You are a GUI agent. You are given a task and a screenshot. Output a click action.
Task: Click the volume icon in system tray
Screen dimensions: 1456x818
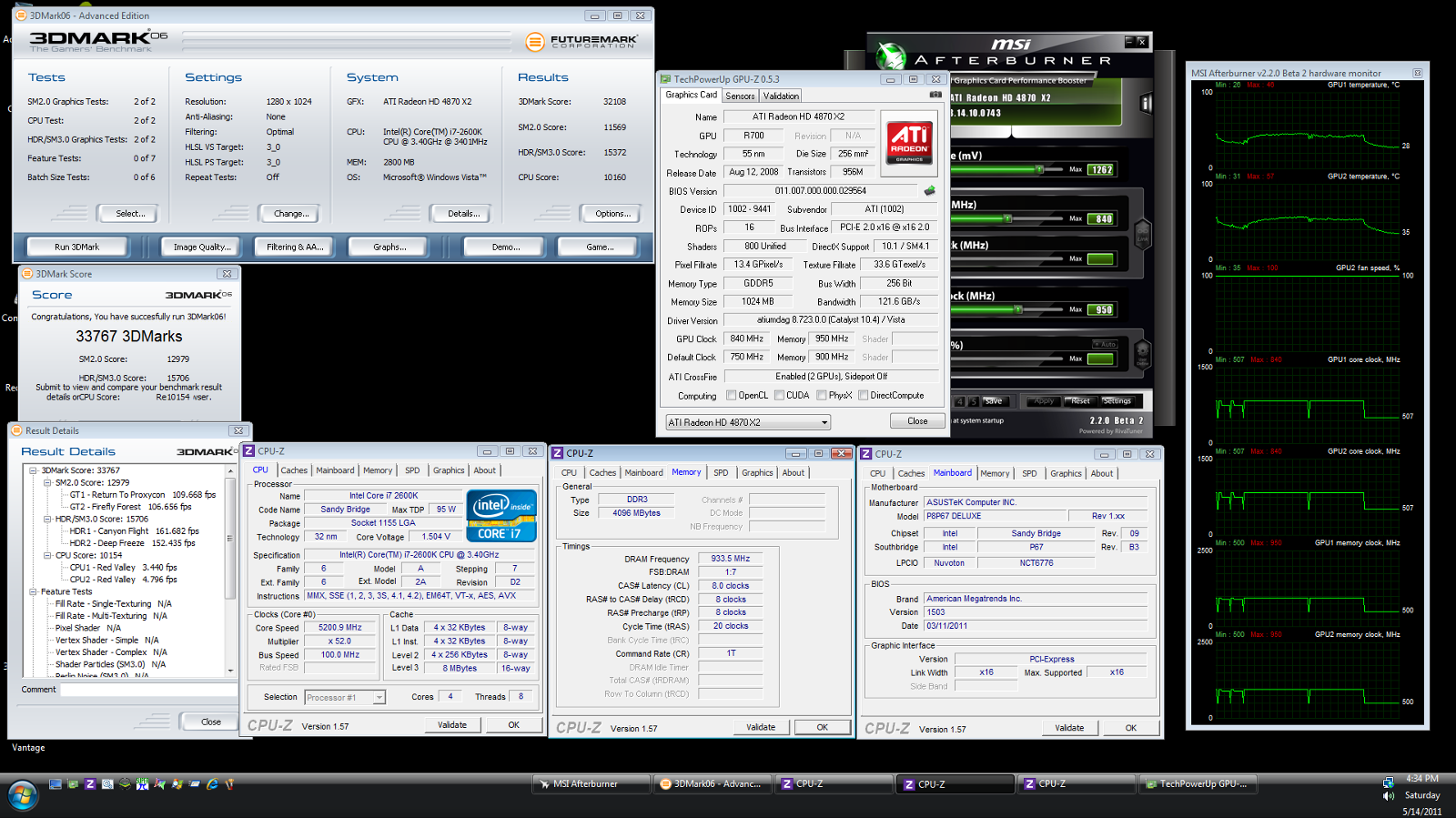(x=1389, y=796)
